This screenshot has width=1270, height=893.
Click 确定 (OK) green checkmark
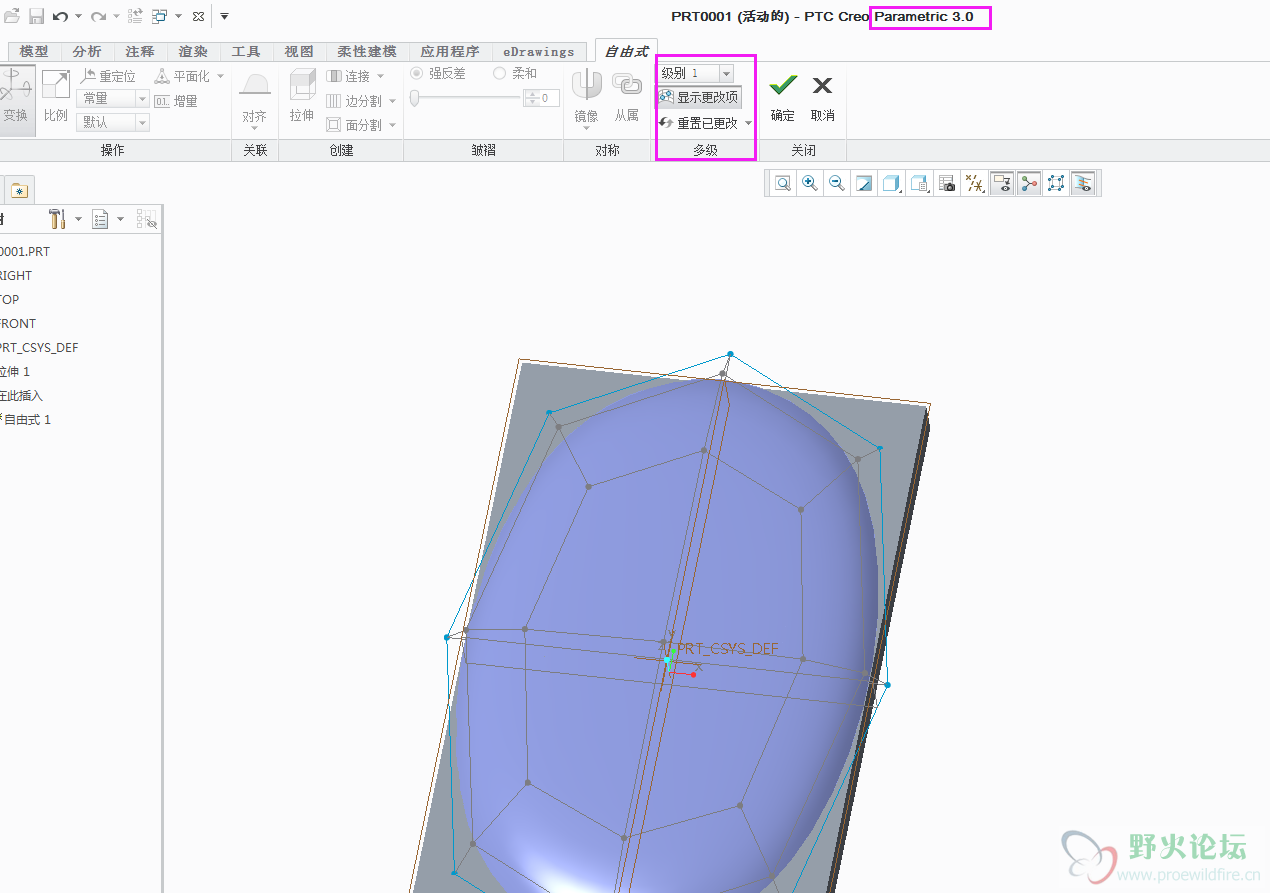(x=783, y=98)
